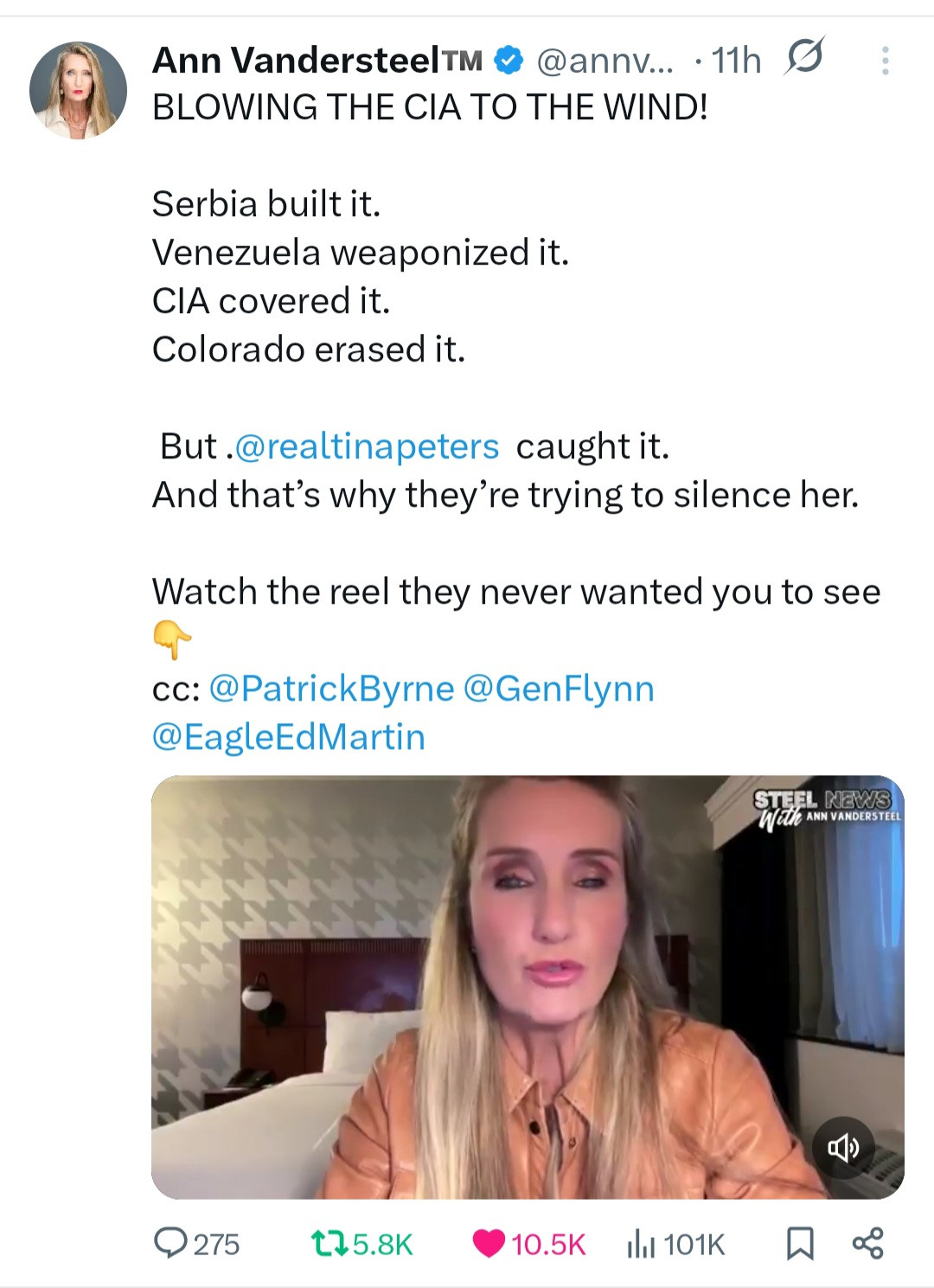The height and width of the screenshot is (1288, 934).
Task: Toggle the video sound speaker button
Action: pyautogui.click(x=843, y=1148)
